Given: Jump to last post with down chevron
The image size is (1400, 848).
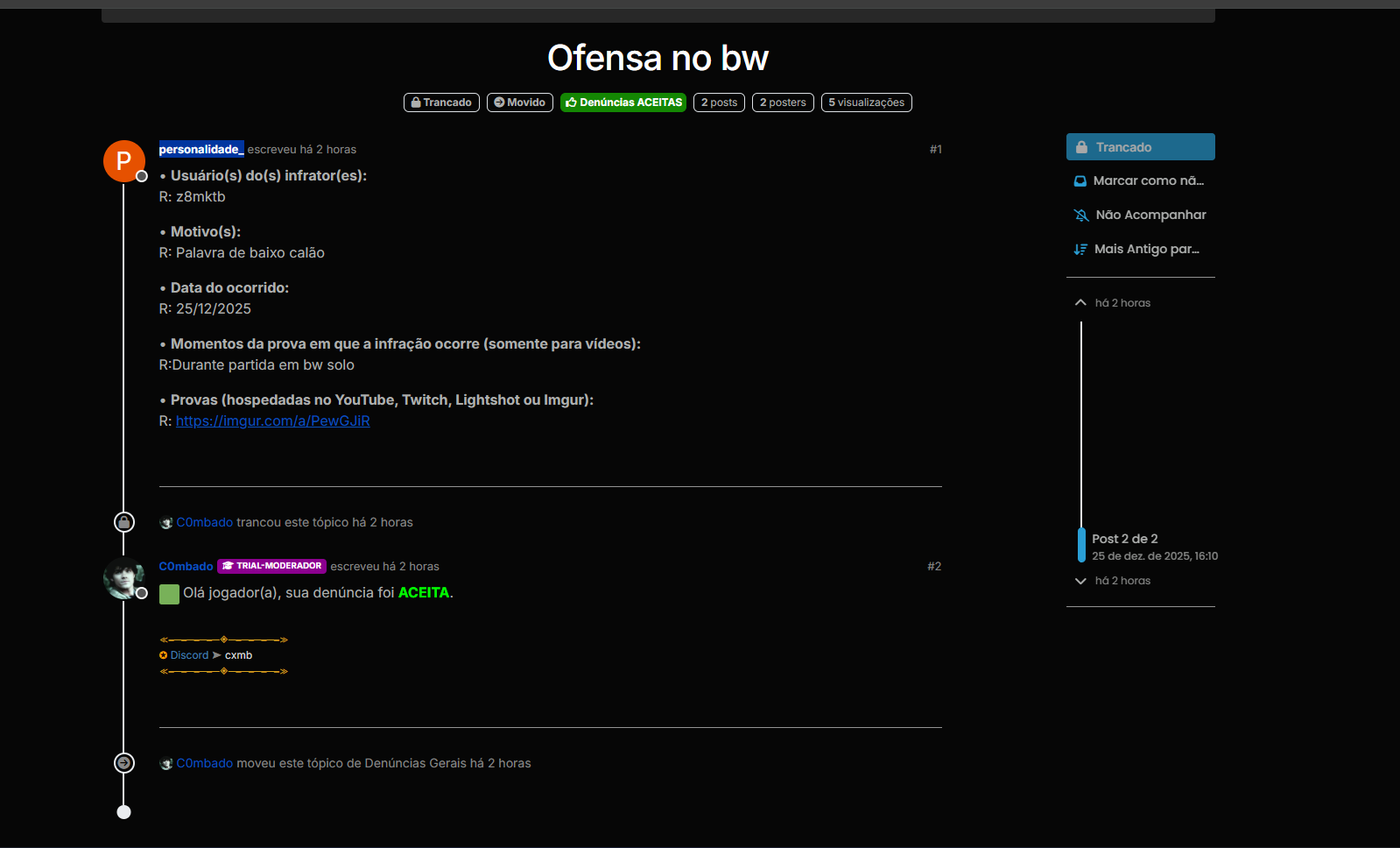Looking at the screenshot, I should tap(1080, 581).
